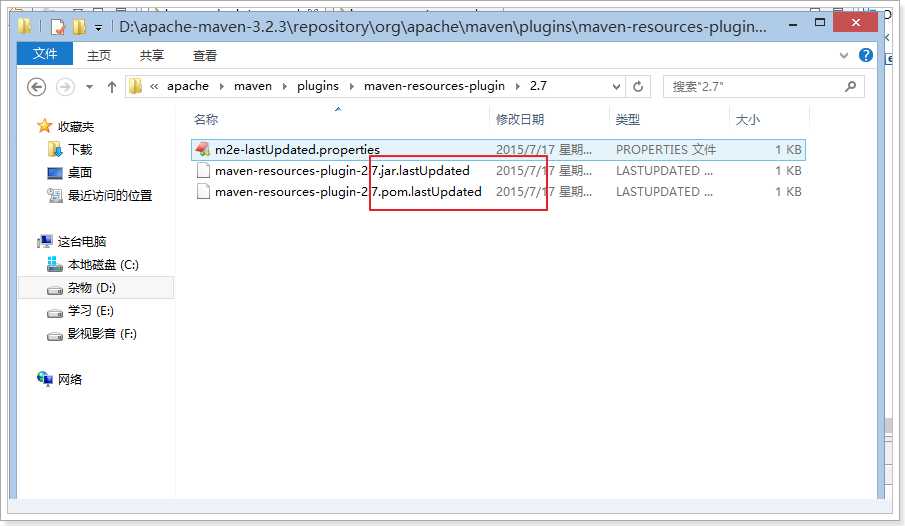Click the maven-resources-plugin breadcrumb segment
The width and height of the screenshot is (905, 526).
point(434,86)
